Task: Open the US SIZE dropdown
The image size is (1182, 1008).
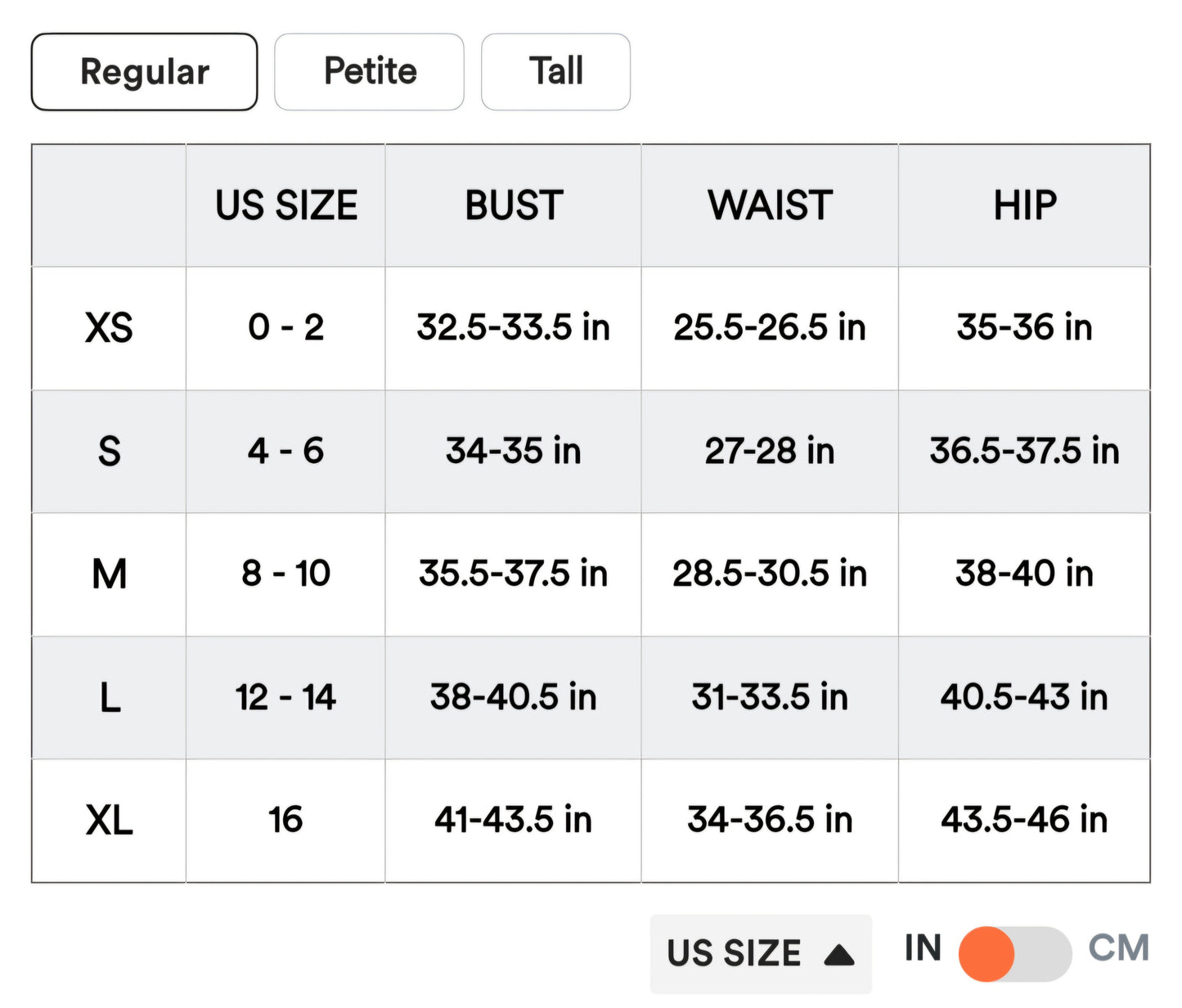Action: [x=759, y=952]
